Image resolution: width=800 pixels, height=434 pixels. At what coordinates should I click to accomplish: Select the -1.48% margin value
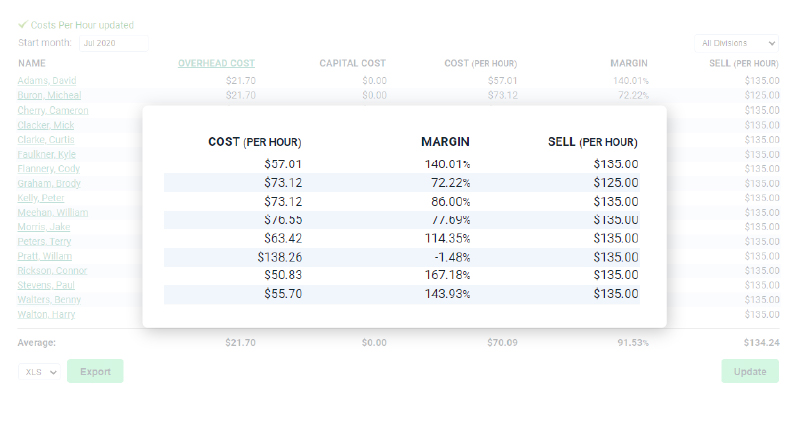pos(452,257)
